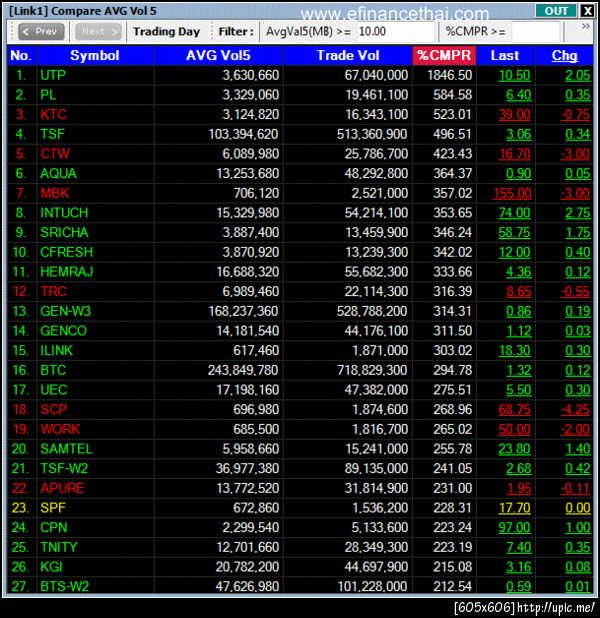Select the INTUCH symbol
600x618 pixels.
pyautogui.click(x=64, y=213)
